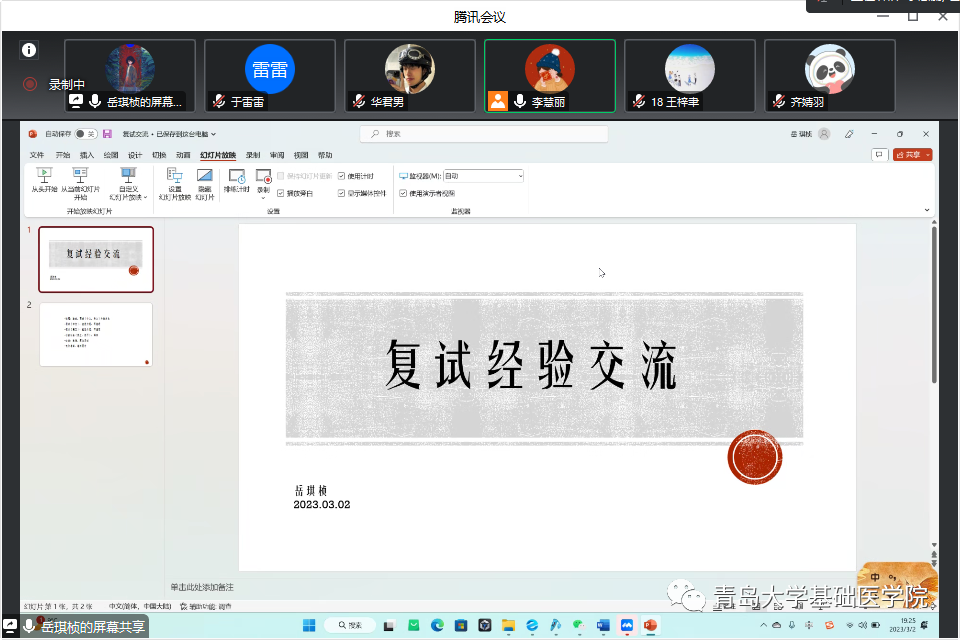Switch to the Animations ribbon tab
This screenshot has height=640, width=960.
tap(182, 154)
